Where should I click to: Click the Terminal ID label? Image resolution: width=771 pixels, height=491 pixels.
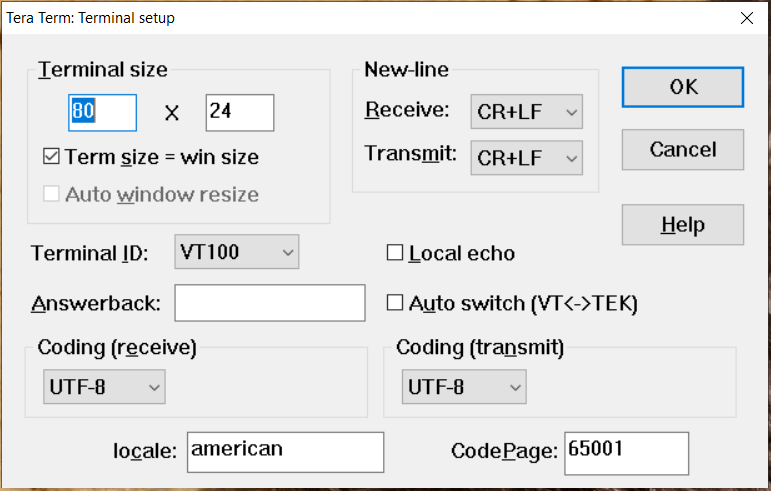(89, 254)
